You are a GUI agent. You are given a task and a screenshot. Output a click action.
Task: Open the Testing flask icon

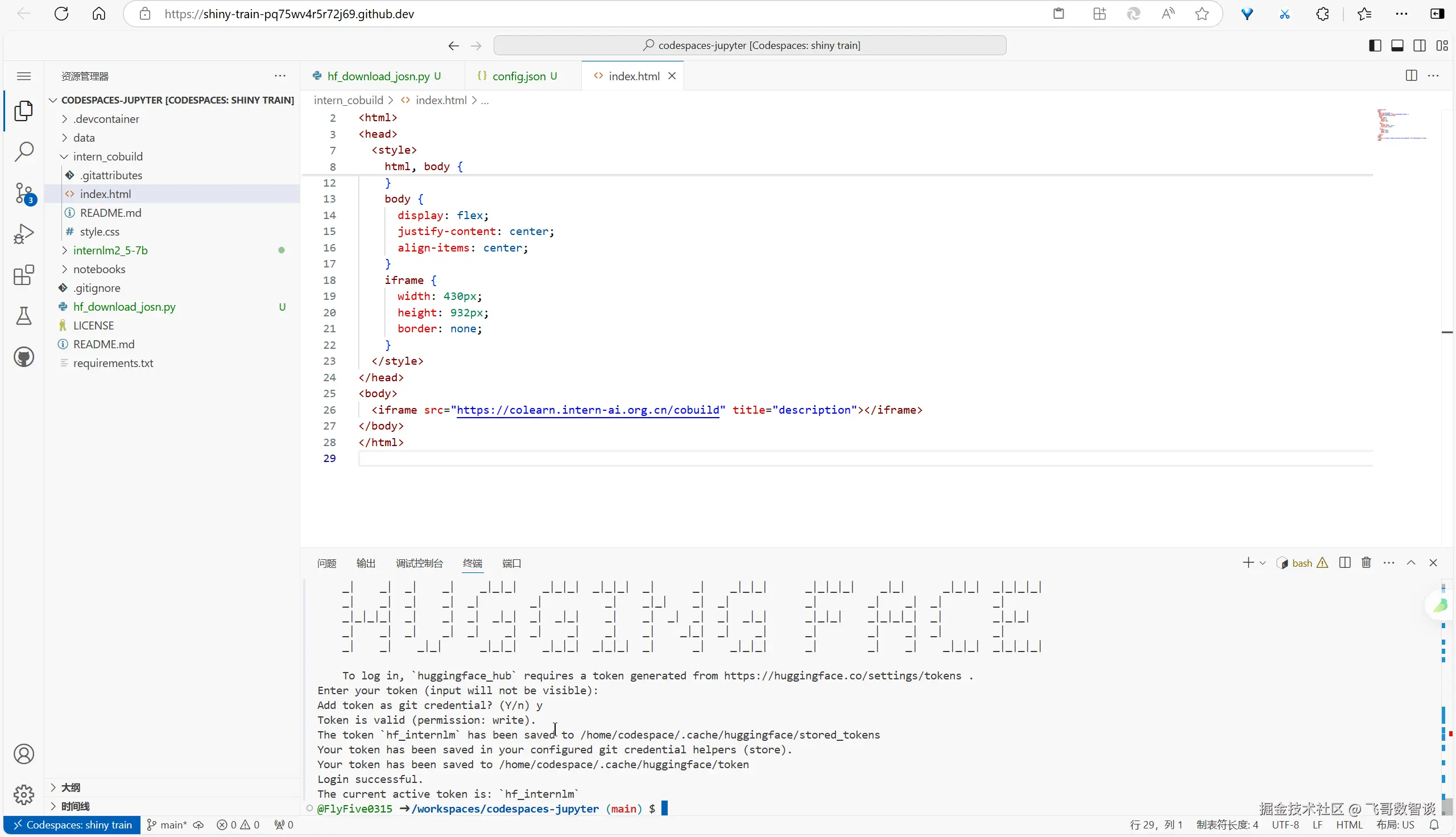[x=23, y=316]
